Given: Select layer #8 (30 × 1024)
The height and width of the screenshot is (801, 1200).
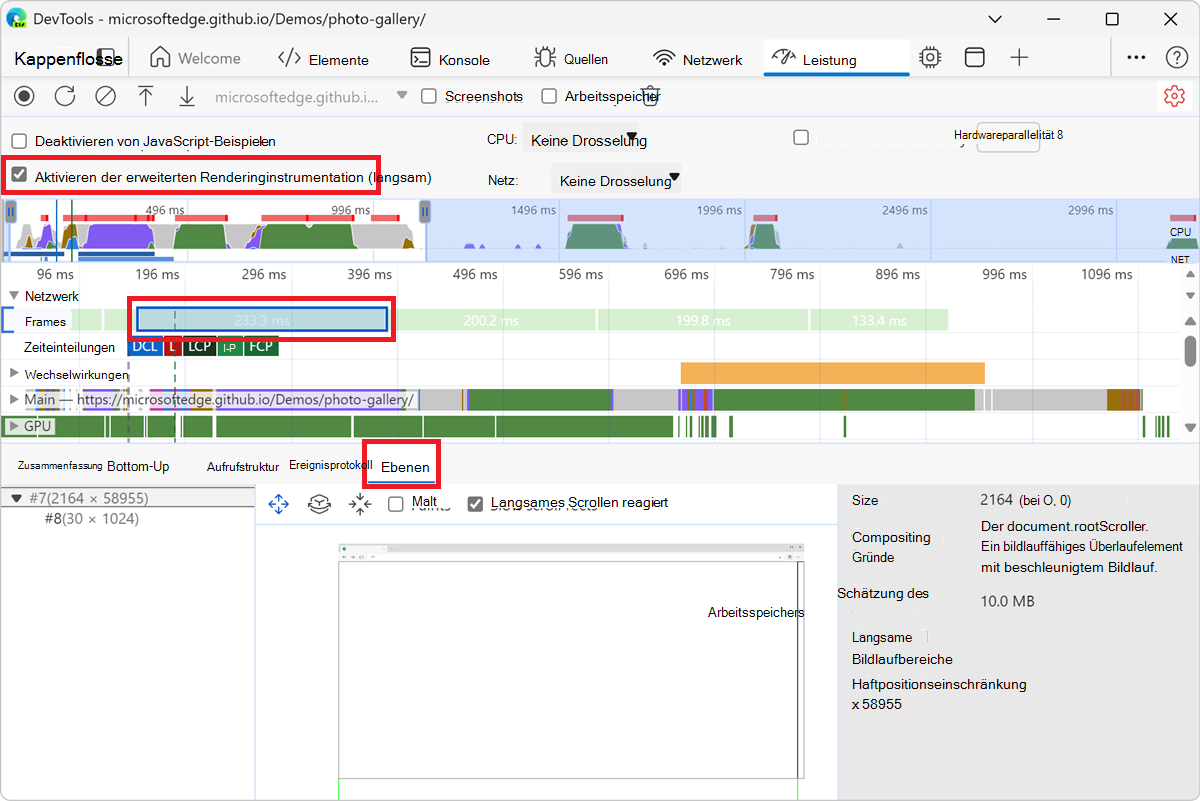Looking at the screenshot, I should (91, 519).
